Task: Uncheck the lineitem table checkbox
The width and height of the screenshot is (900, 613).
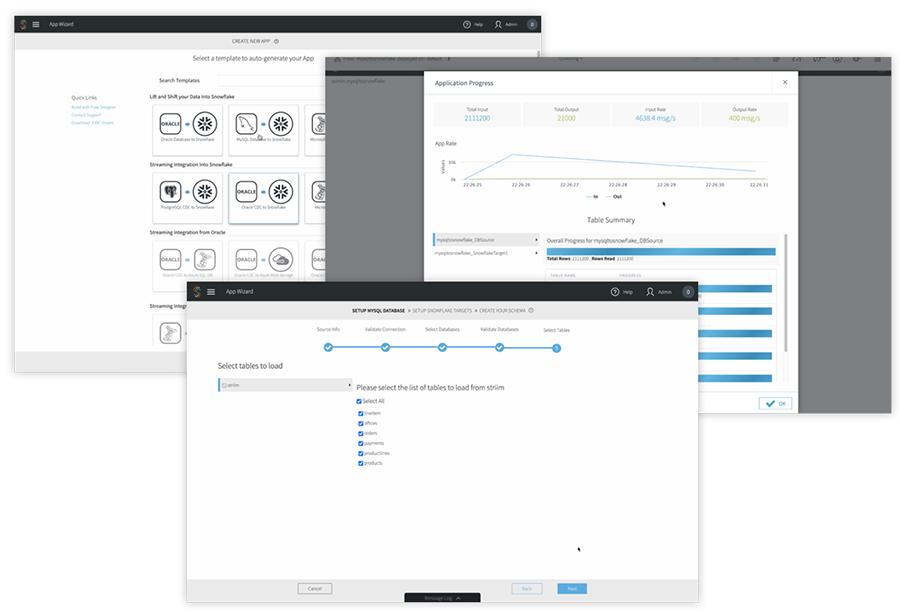Action: click(360, 413)
